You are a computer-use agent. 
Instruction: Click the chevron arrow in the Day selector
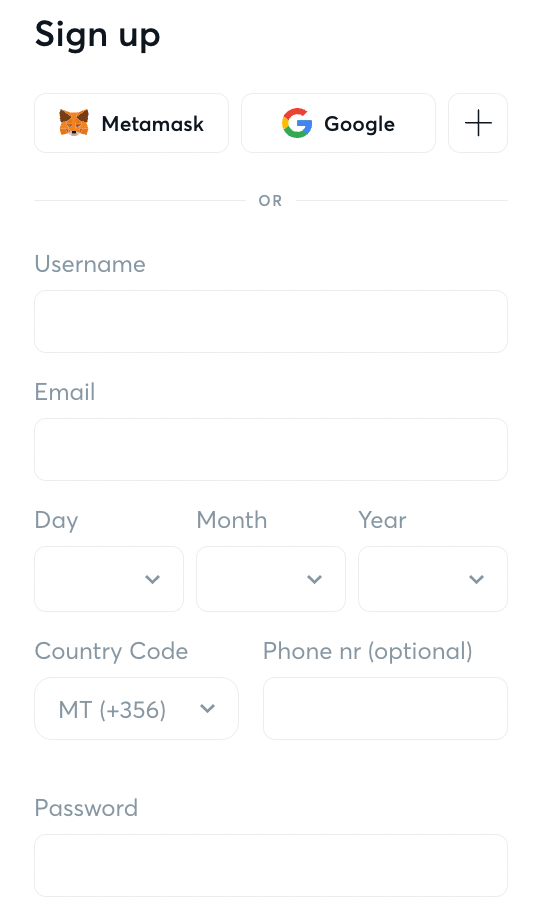[153, 579]
